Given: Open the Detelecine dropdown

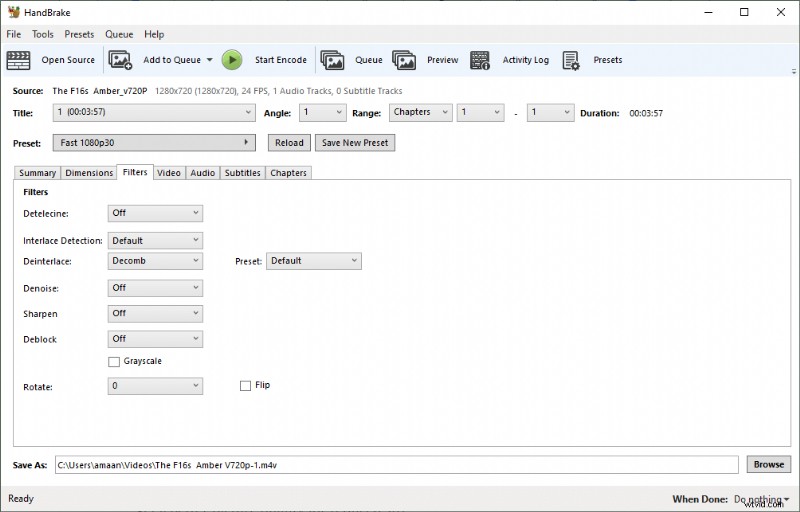Looking at the screenshot, I should pos(155,213).
